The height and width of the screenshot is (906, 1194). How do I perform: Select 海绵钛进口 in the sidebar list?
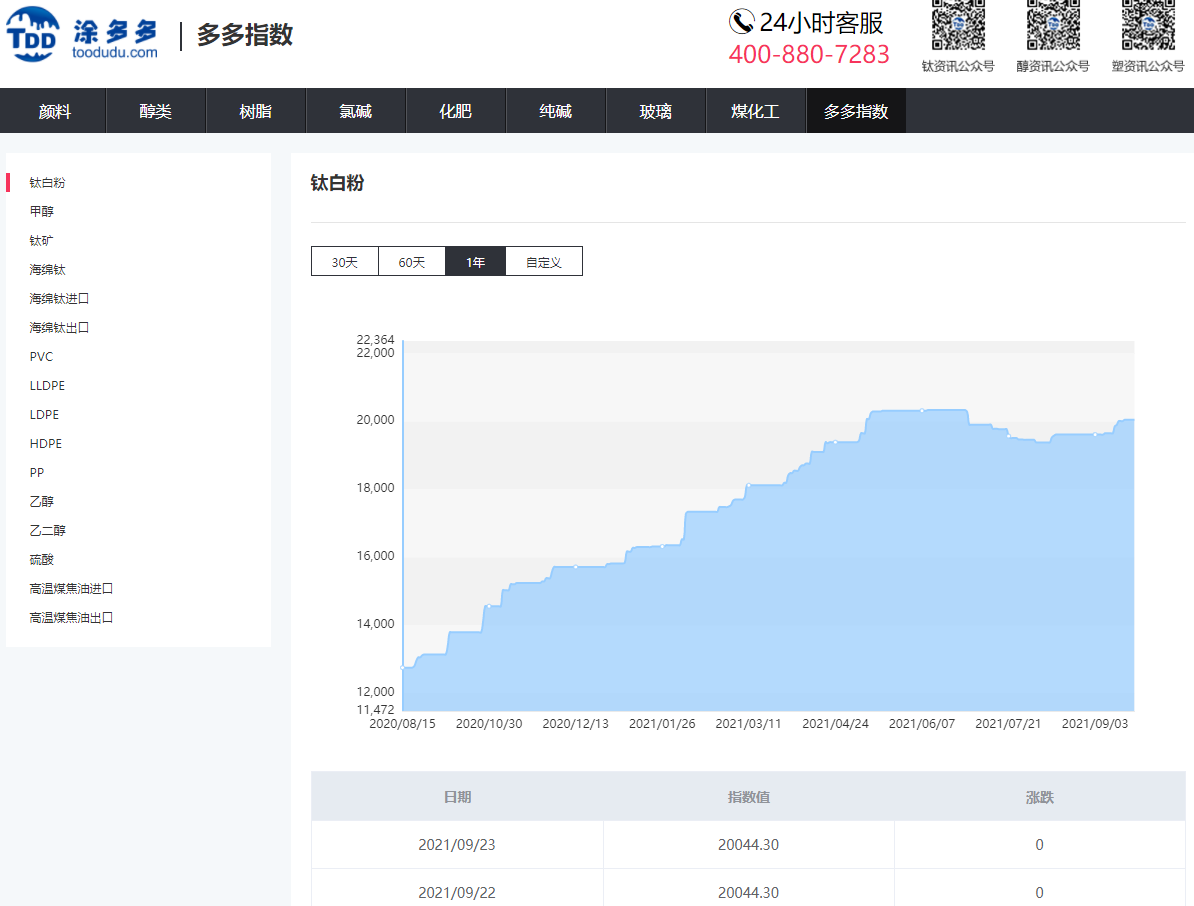(x=59, y=299)
